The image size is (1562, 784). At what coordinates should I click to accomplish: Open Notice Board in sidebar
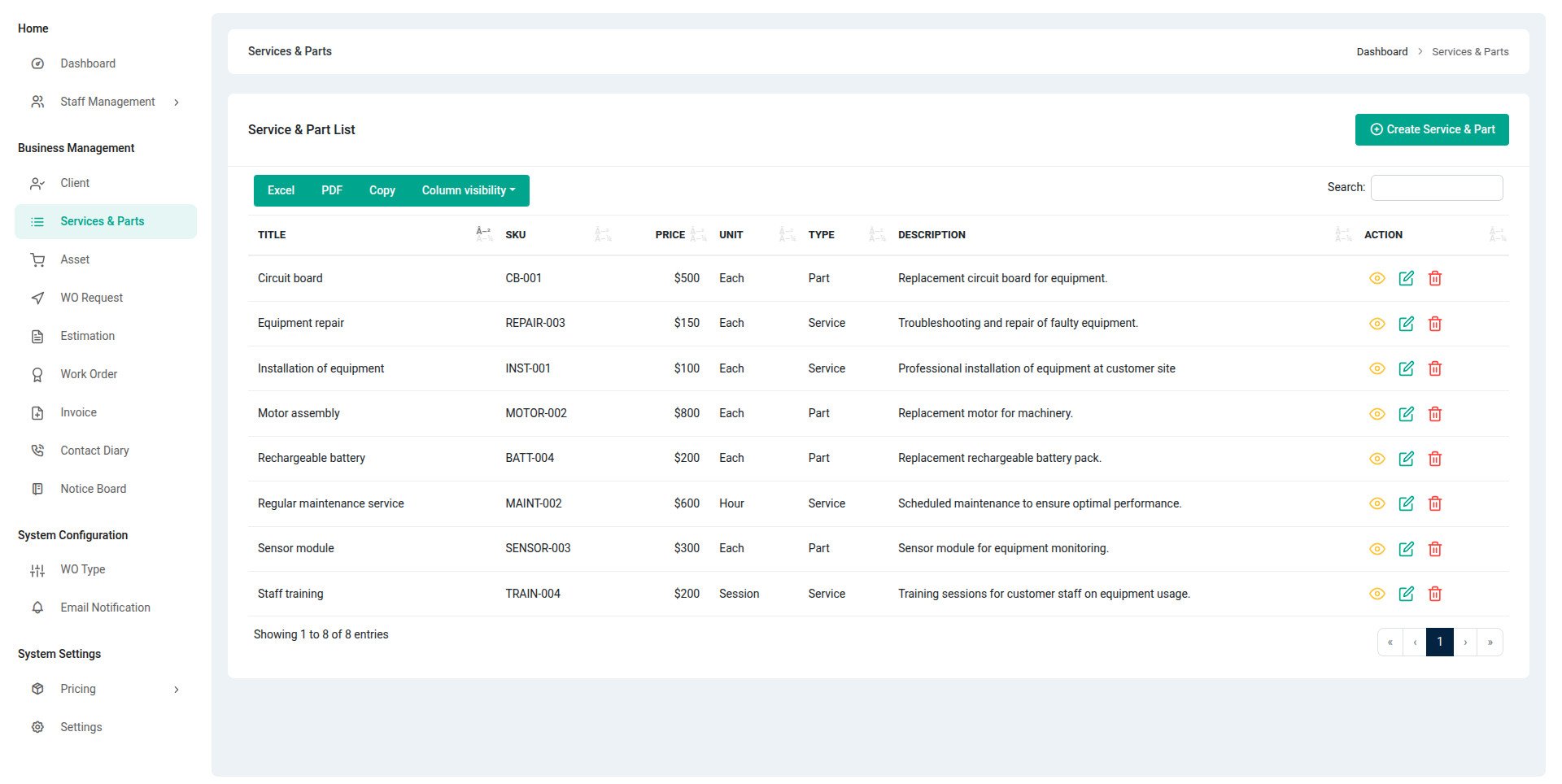point(106,489)
